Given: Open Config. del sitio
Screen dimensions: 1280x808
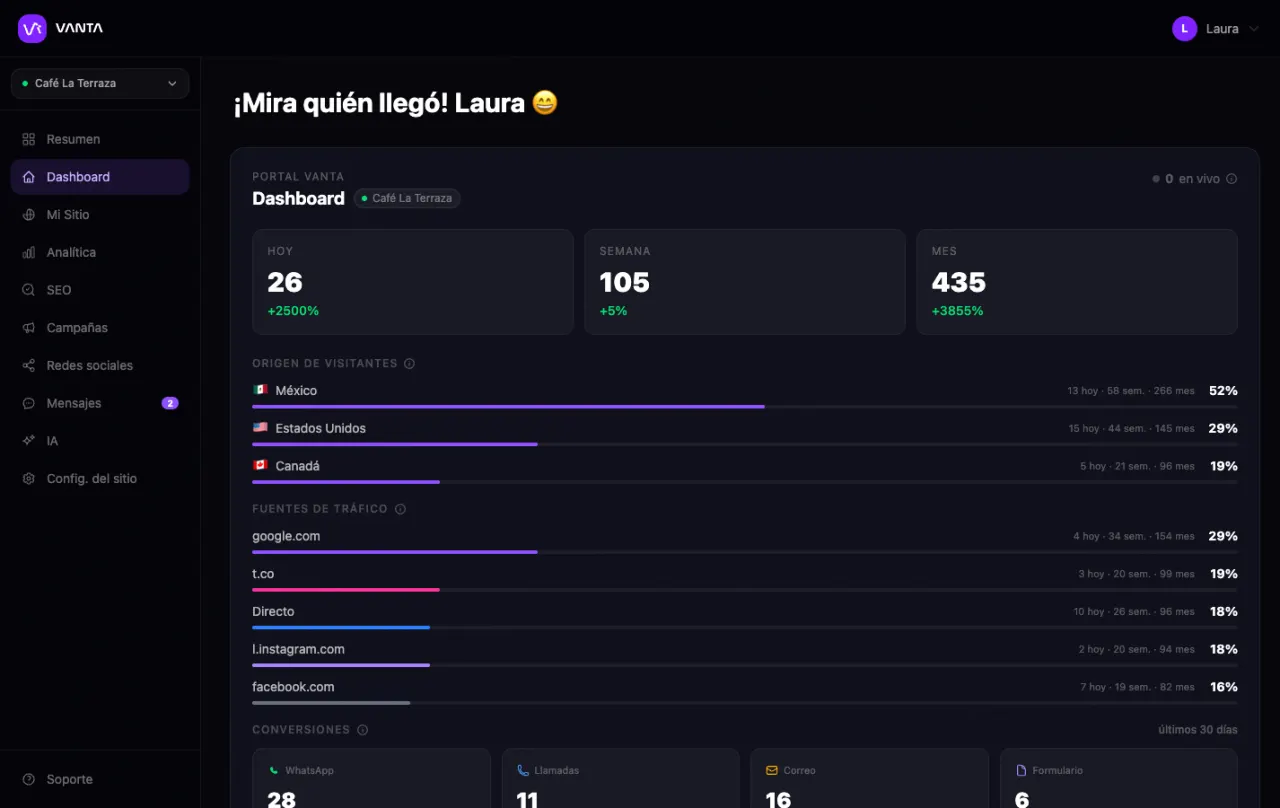Looking at the screenshot, I should (x=100, y=479).
